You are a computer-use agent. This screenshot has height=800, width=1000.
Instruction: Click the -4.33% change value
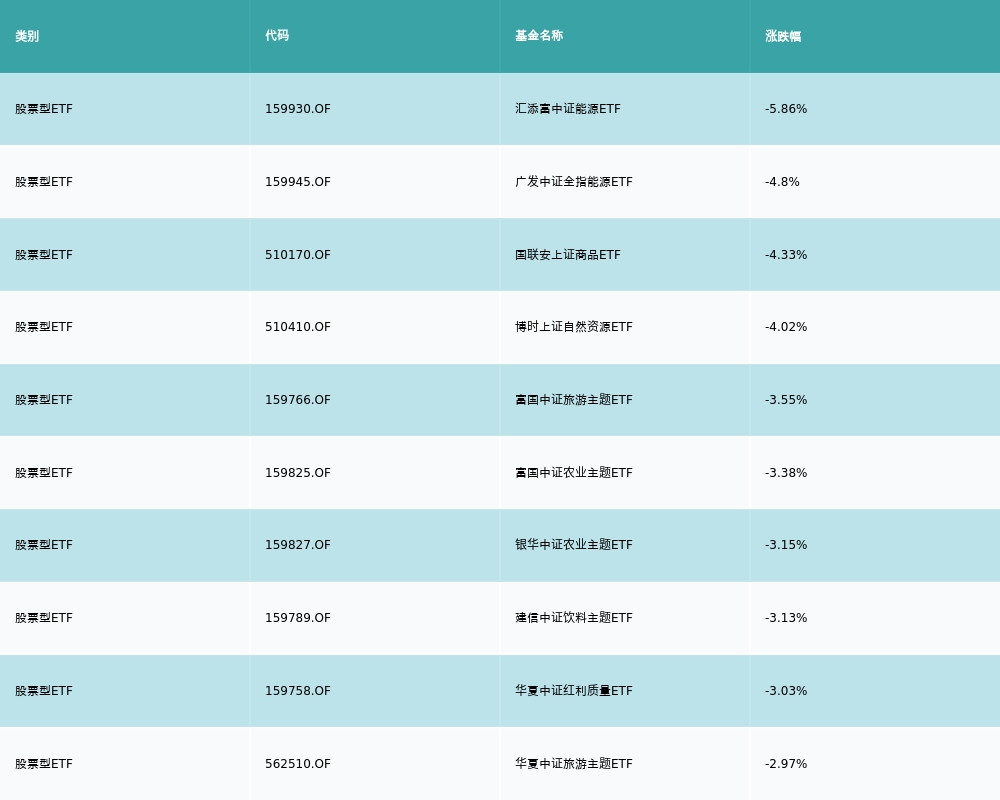[786, 255]
